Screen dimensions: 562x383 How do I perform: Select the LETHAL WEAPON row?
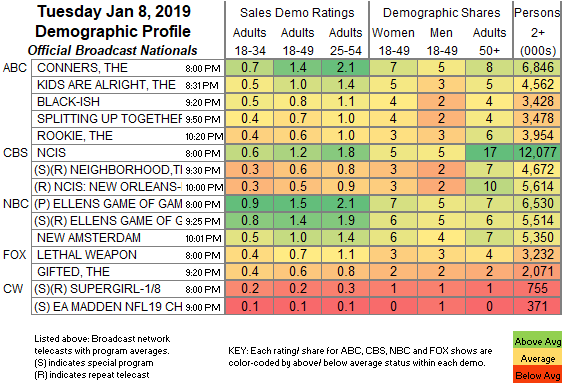(297, 255)
